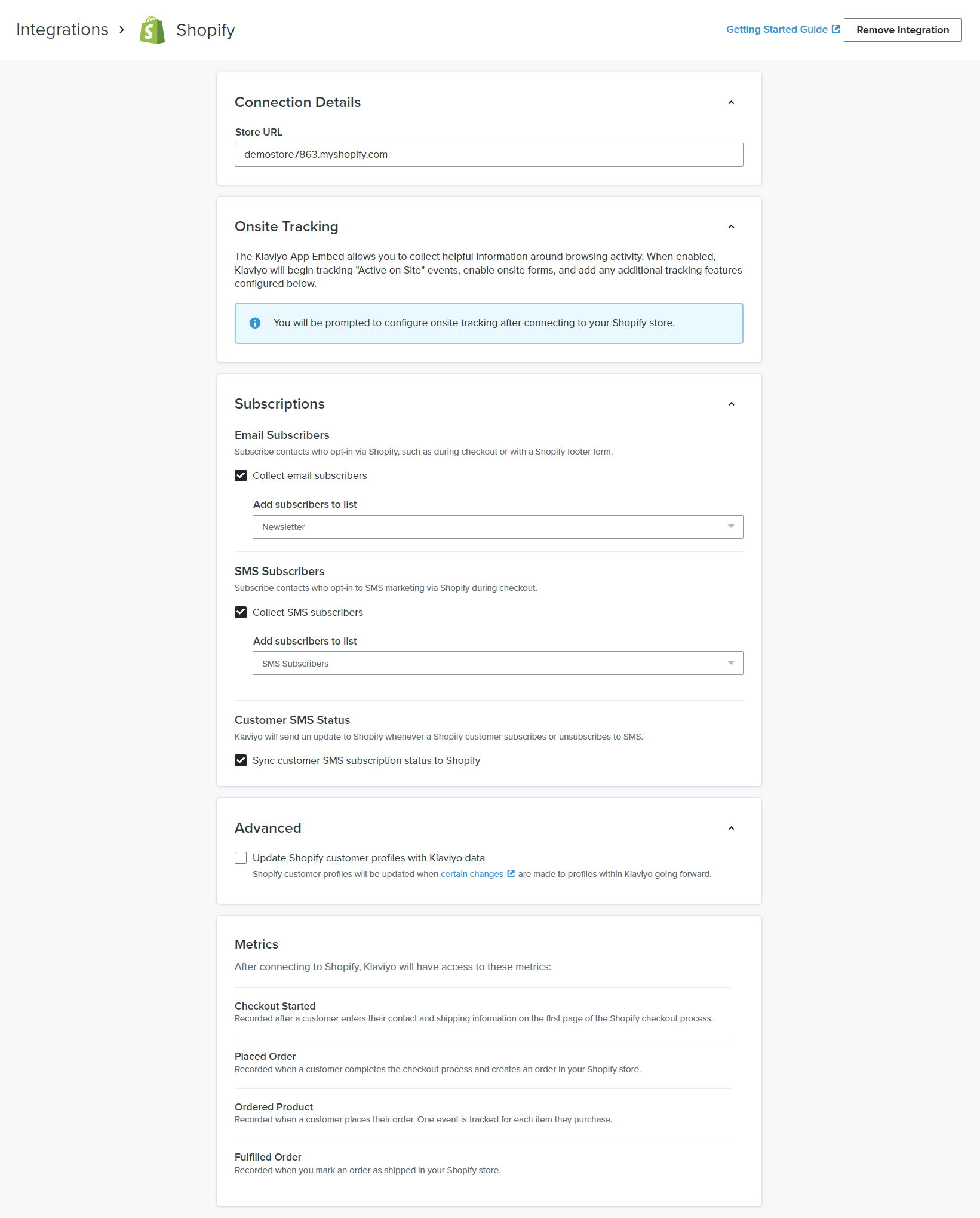
Task: Disable Sync customer SMS subscription status to Shopify
Action: tap(241, 760)
